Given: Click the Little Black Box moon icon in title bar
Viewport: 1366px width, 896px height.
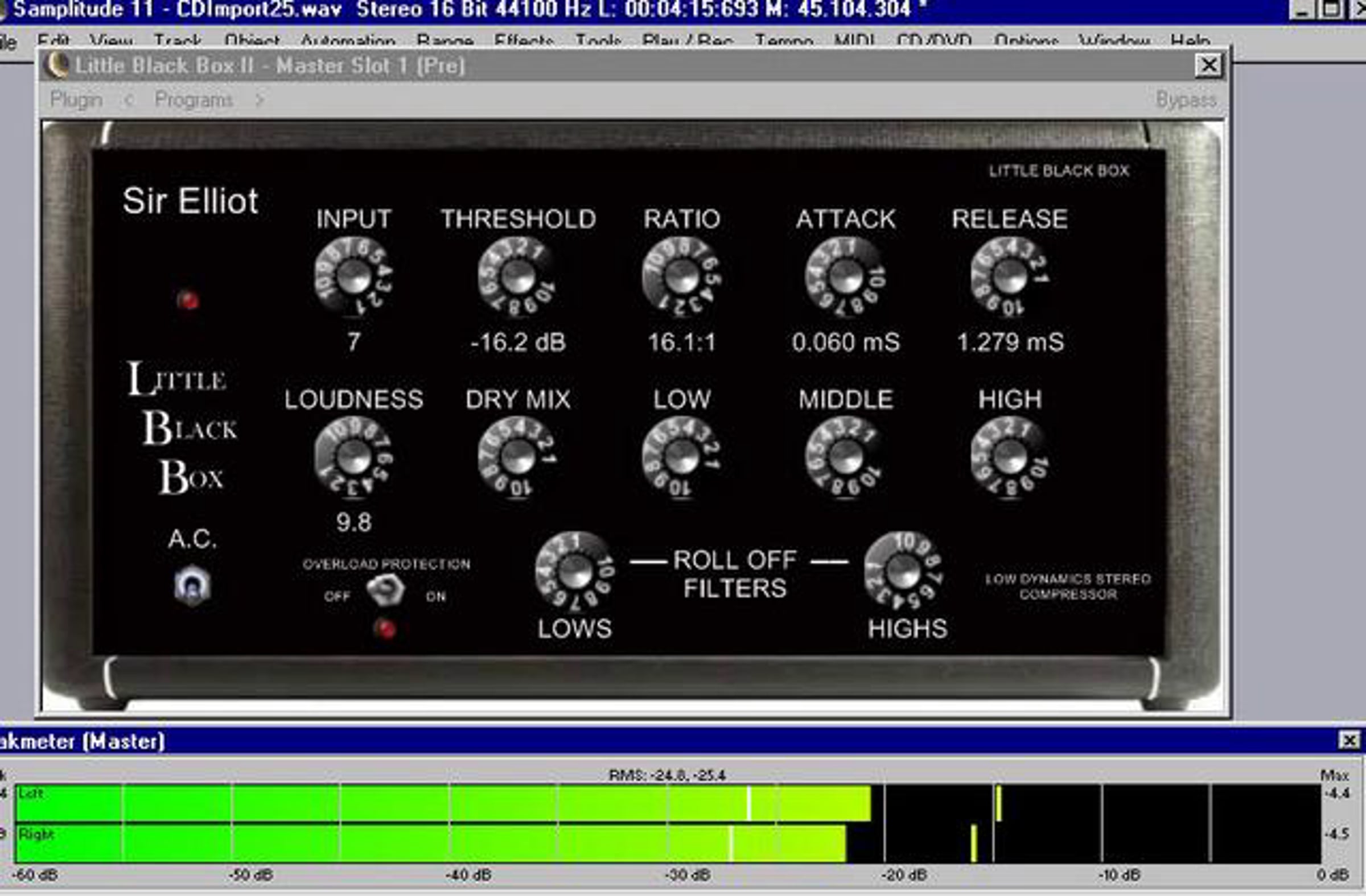Looking at the screenshot, I should [56, 65].
